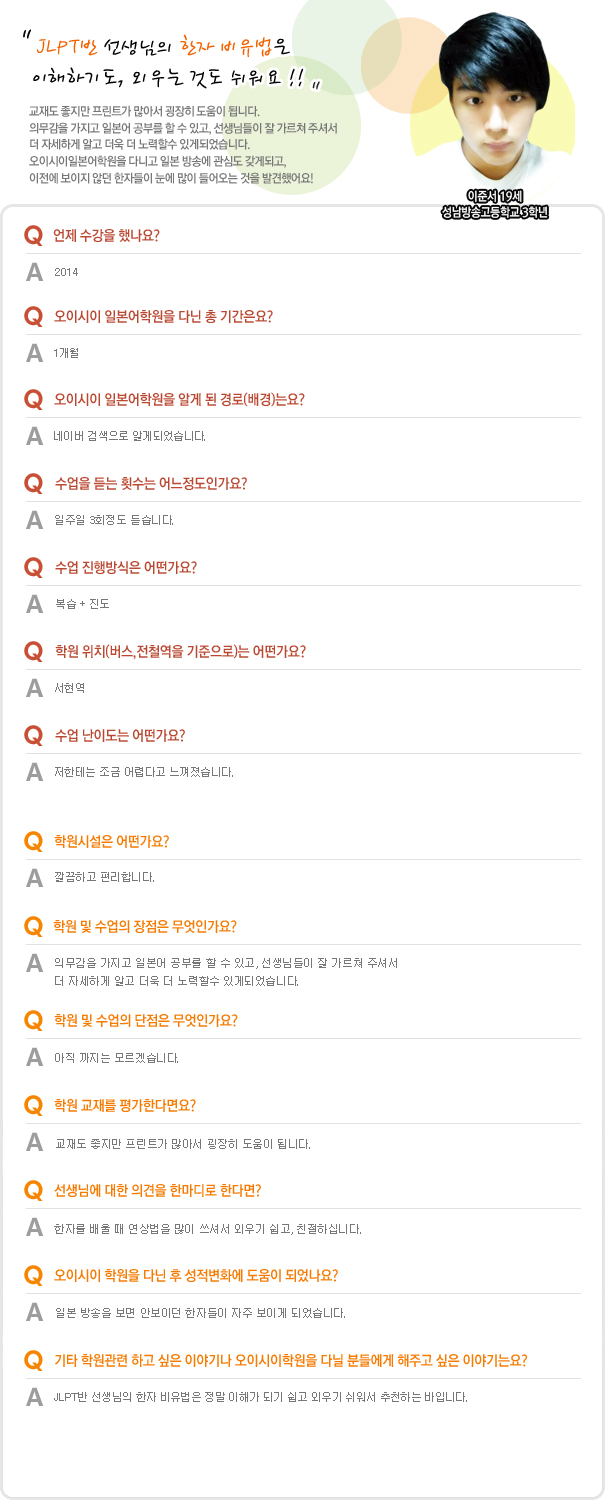Click the A icon next to '아직 까지는 모르겠습니다.'
This screenshot has height=1500, width=605.
click(x=34, y=1057)
